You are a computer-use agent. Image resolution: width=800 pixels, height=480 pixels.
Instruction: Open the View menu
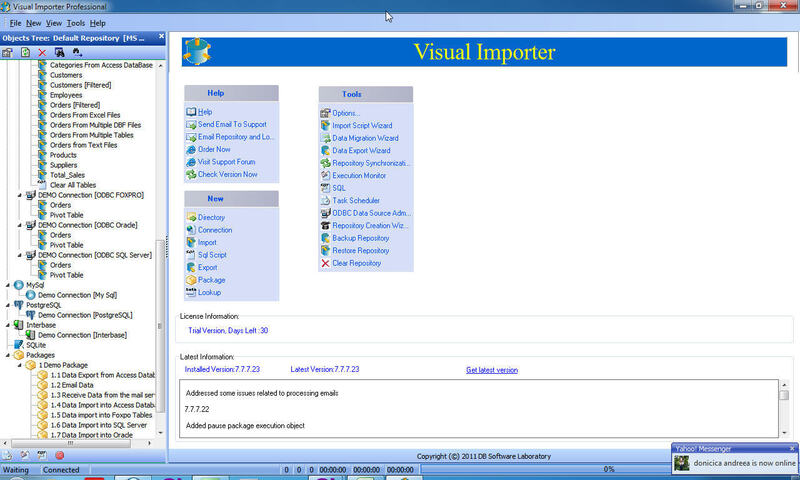pos(53,22)
